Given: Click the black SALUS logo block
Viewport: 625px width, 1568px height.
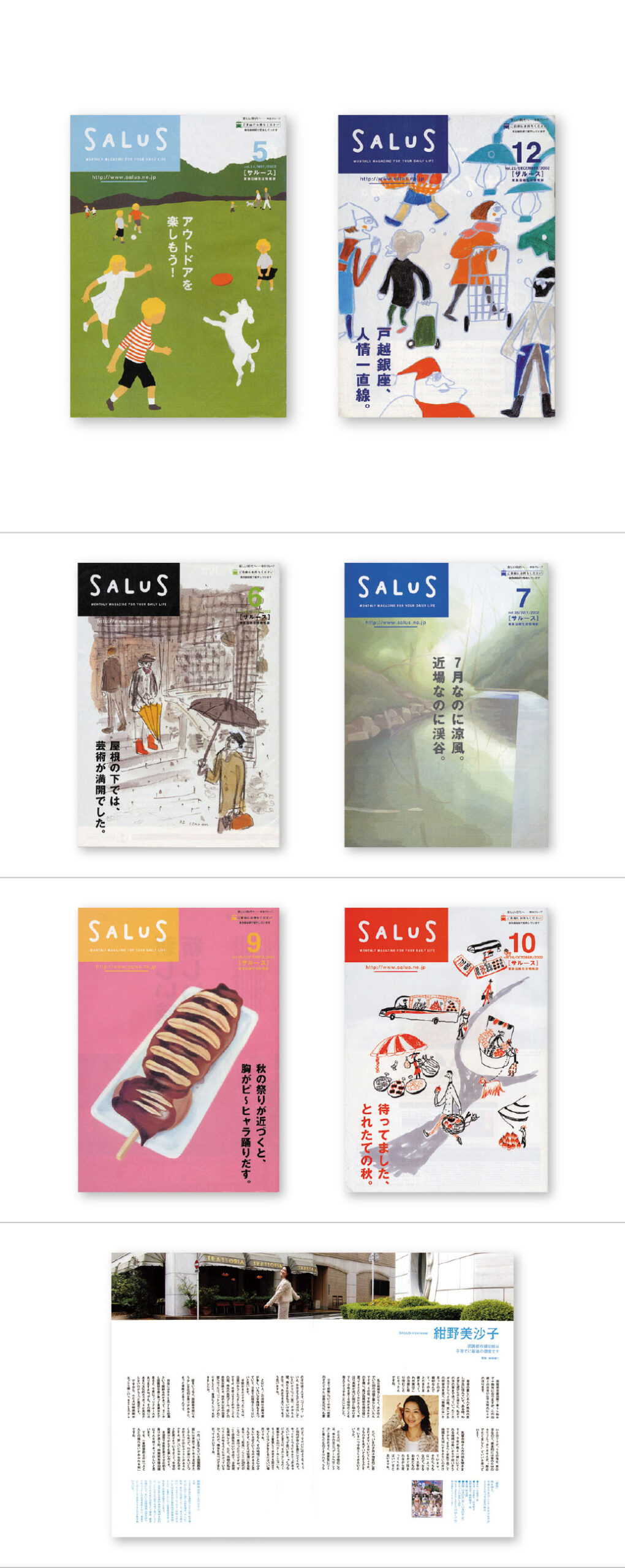Looking at the screenshot, I should tap(129, 589).
